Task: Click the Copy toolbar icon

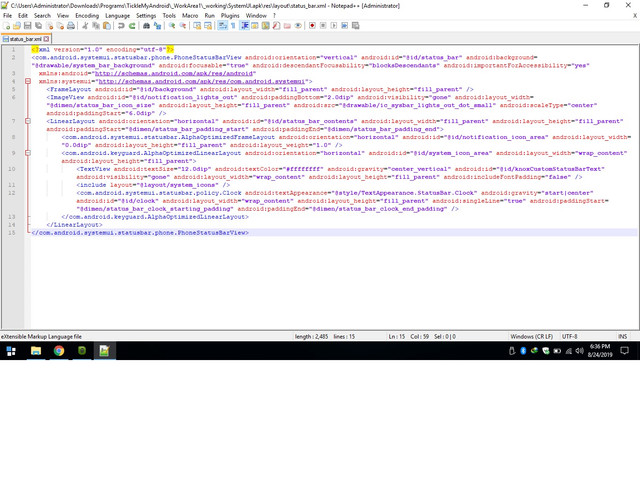Action: point(96,26)
